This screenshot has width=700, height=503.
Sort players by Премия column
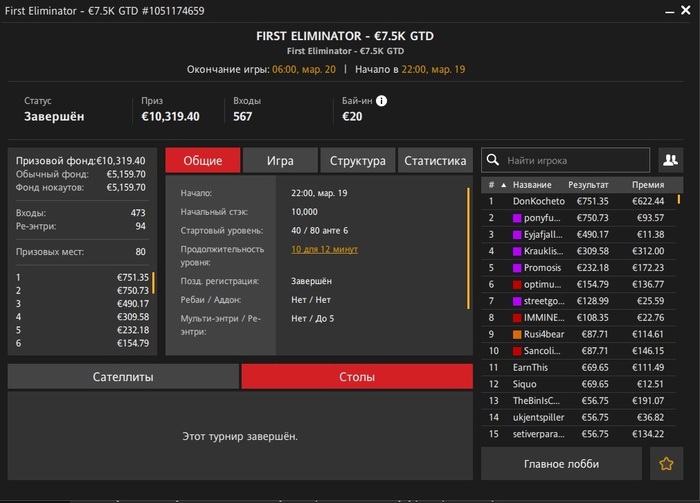coord(648,185)
